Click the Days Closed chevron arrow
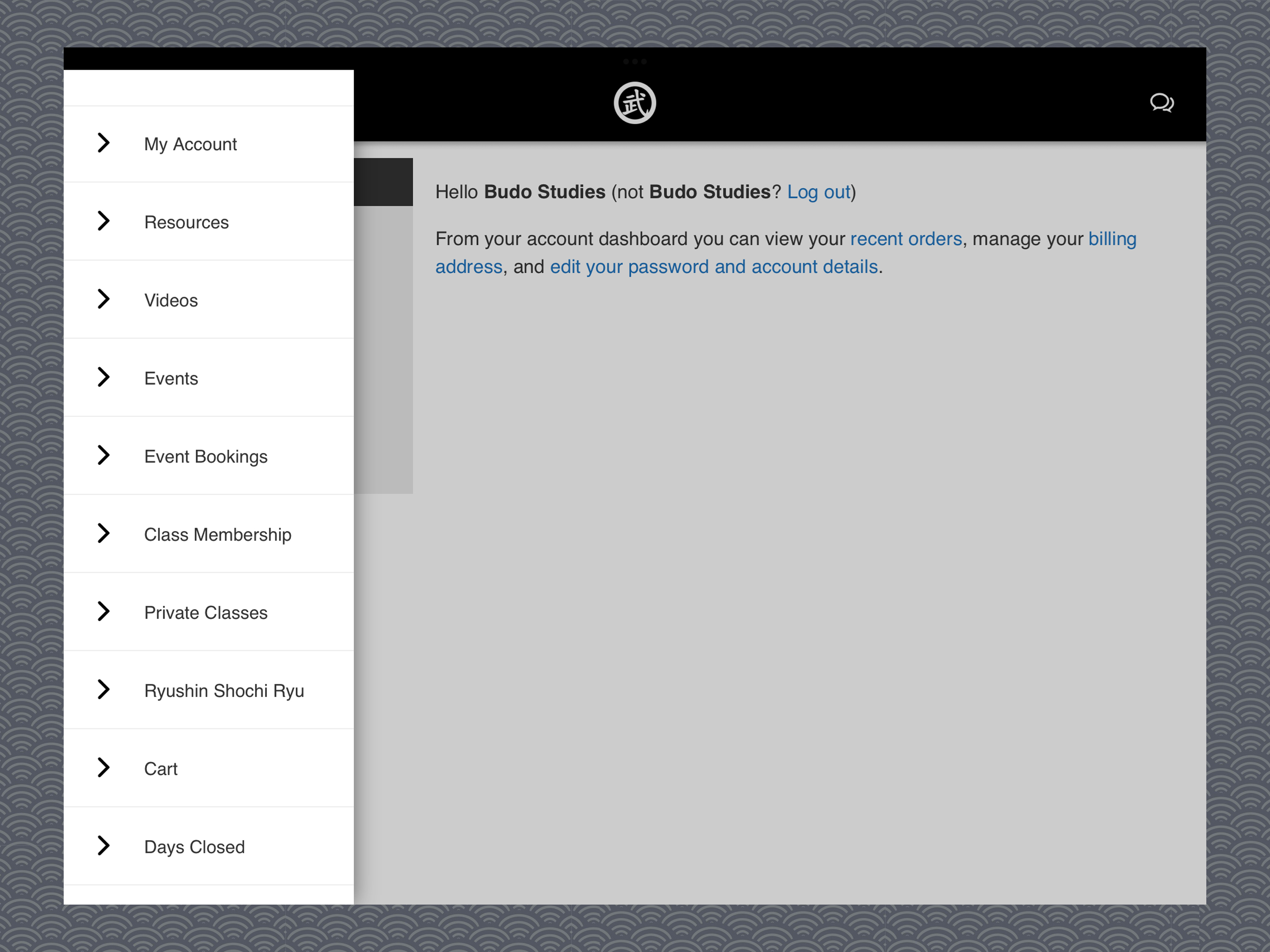1270x952 pixels. pyautogui.click(x=103, y=846)
